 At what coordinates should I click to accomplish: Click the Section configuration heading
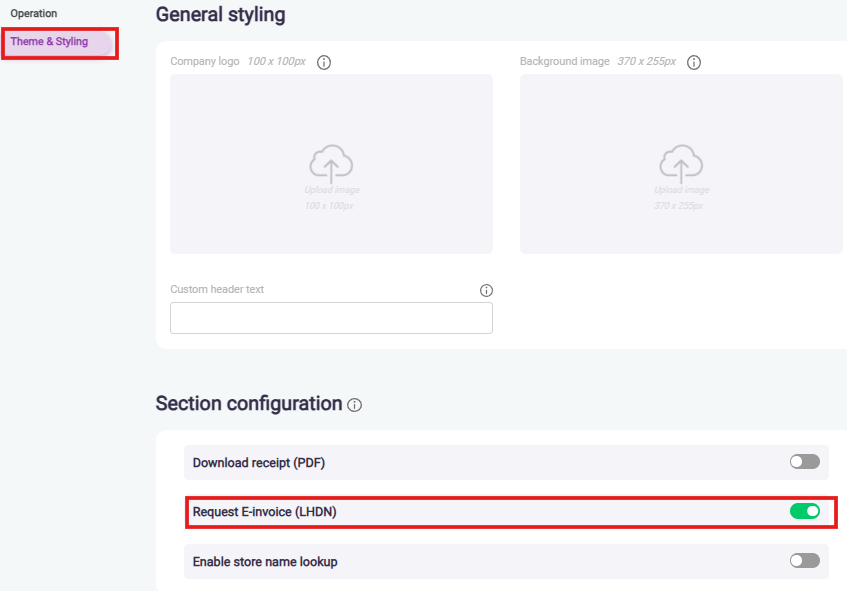point(249,404)
